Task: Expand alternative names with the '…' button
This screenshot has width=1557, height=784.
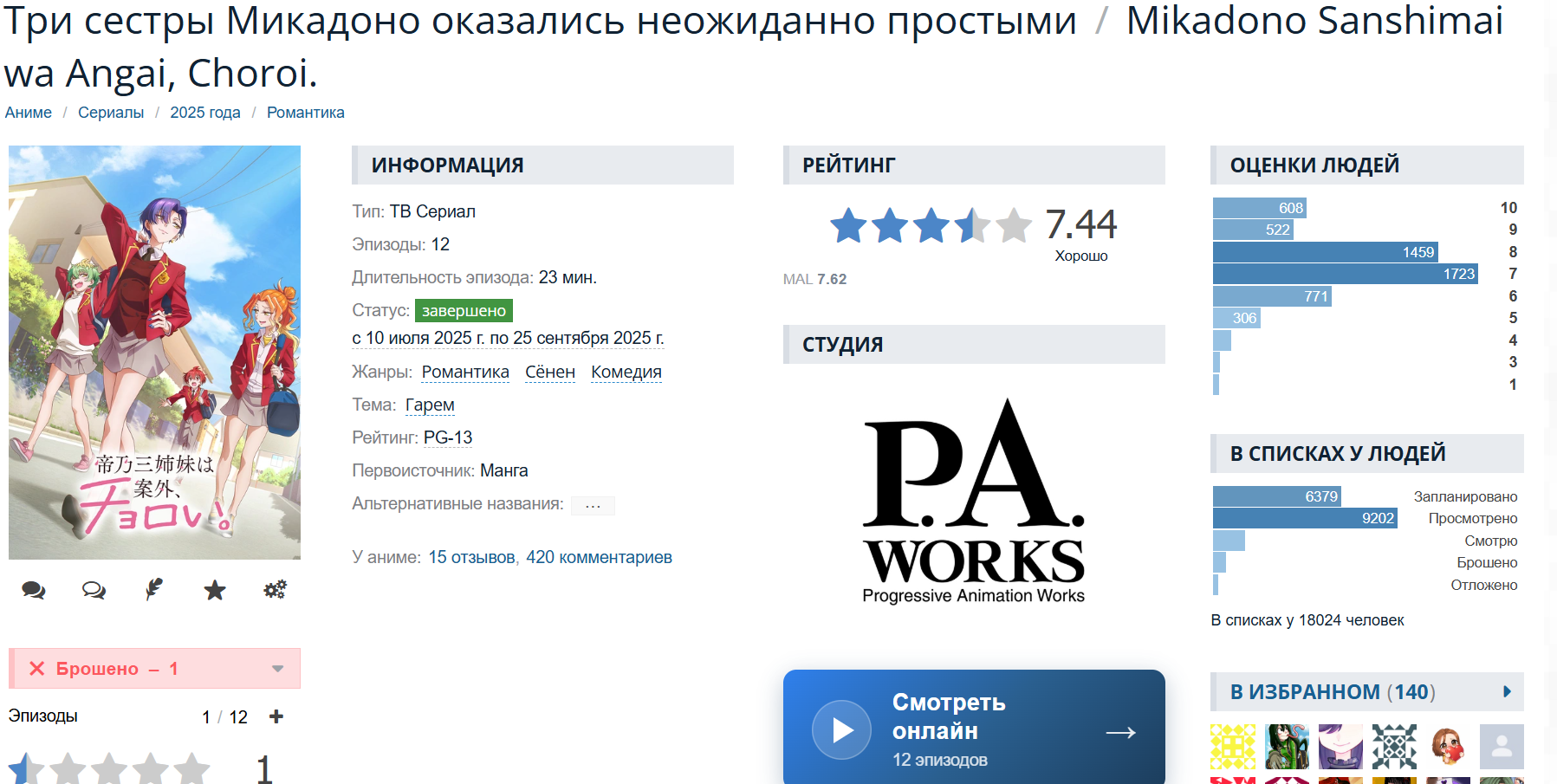Action: tap(593, 505)
